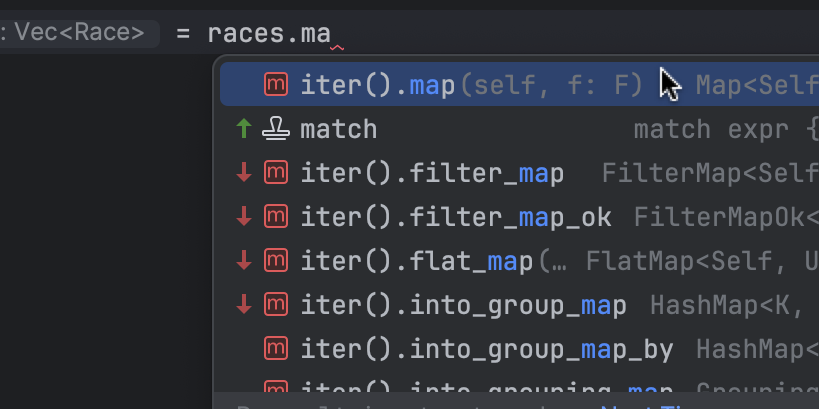Screen dimensions: 819x409
Task: Click the template stamp icon next to match
Action: coord(275,129)
